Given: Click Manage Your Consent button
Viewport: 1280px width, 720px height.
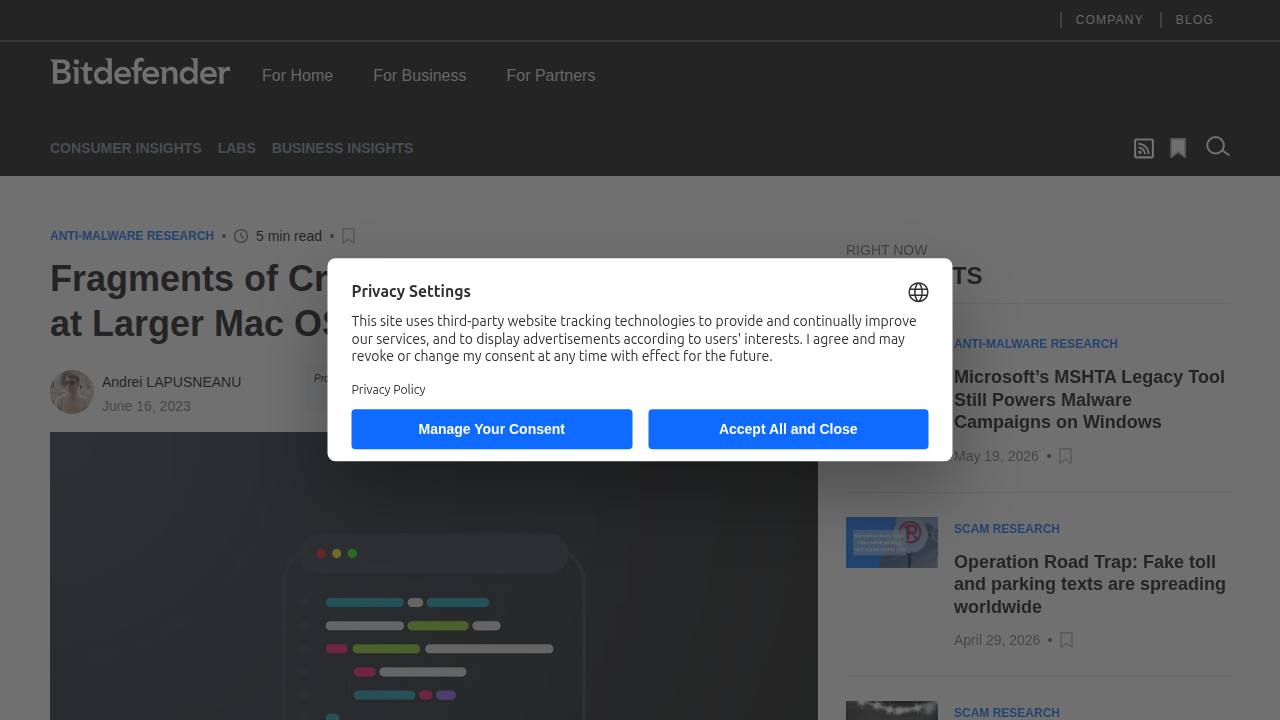Looking at the screenshot, I should [x=491, y=429].
